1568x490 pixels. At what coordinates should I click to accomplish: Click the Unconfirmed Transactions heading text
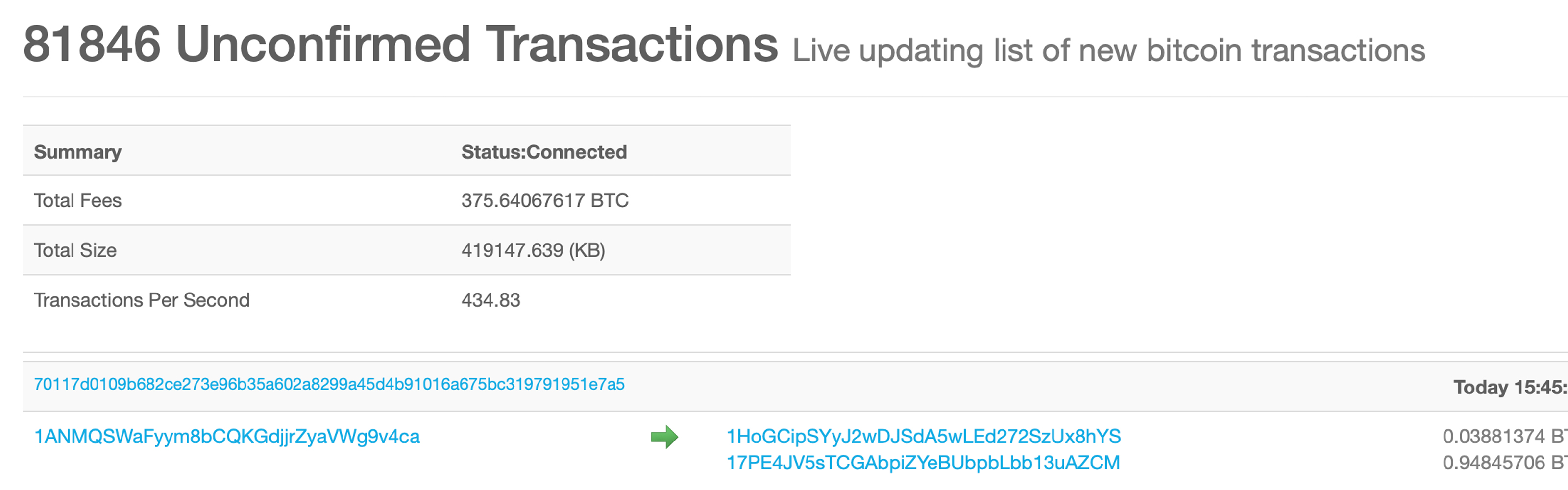click(477, 45)
